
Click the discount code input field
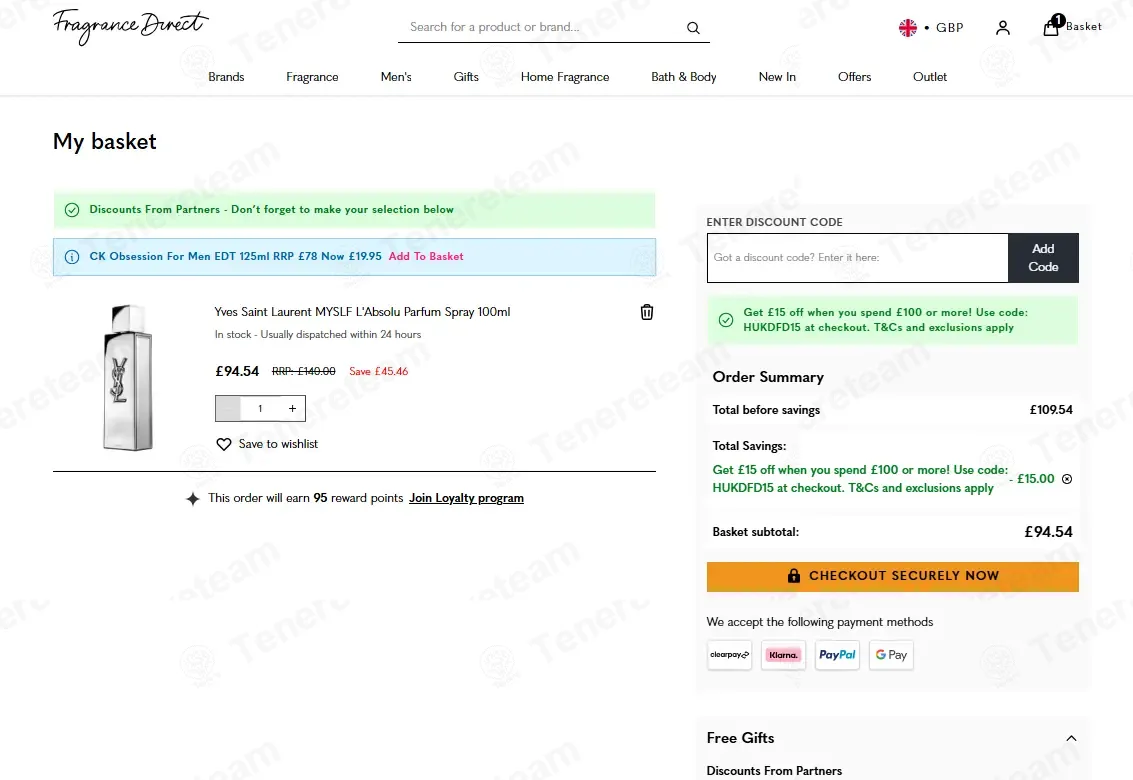(858, 257)
